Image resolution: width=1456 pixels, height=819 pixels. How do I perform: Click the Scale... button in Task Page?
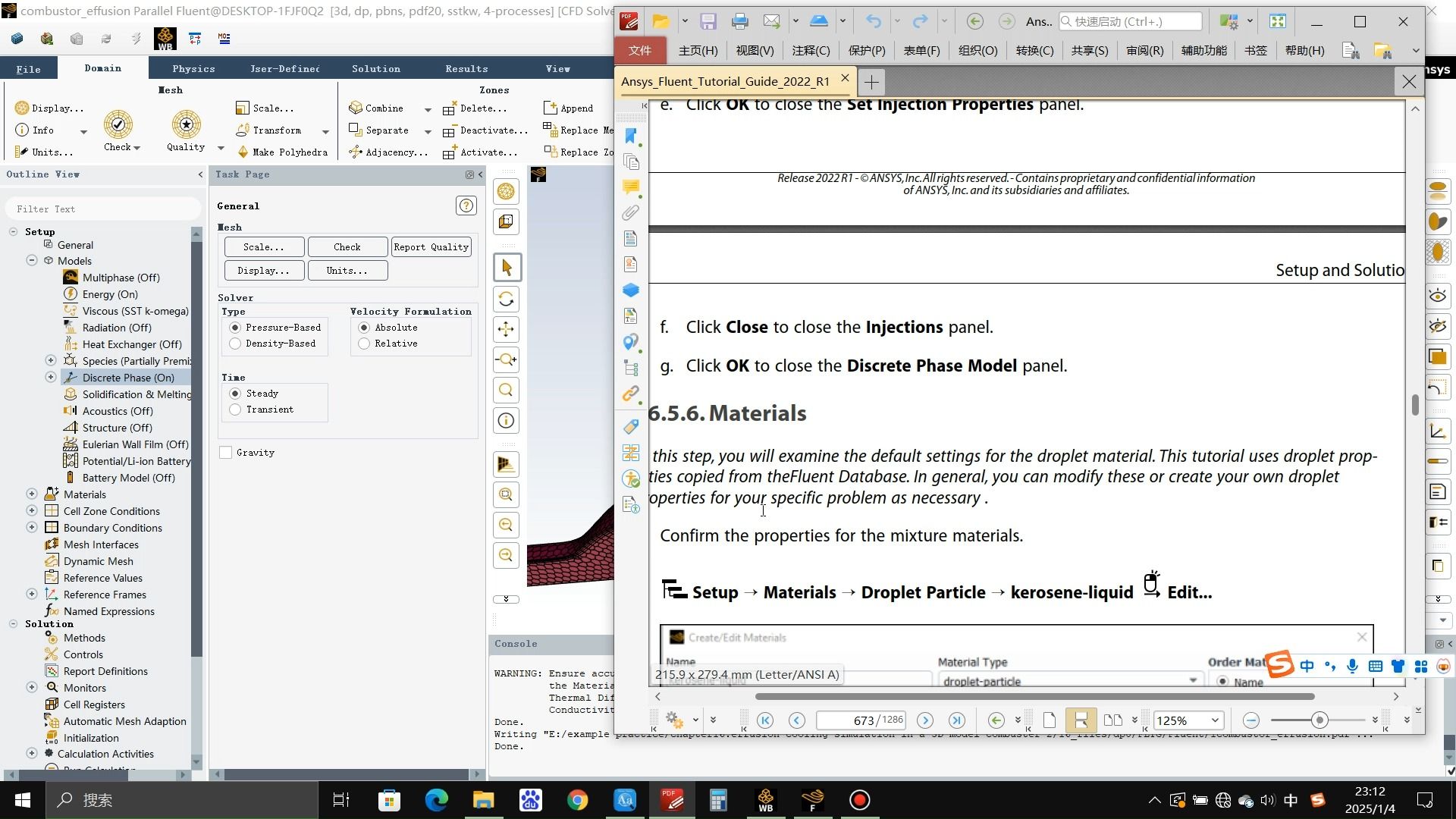click(x=264, y=247)
